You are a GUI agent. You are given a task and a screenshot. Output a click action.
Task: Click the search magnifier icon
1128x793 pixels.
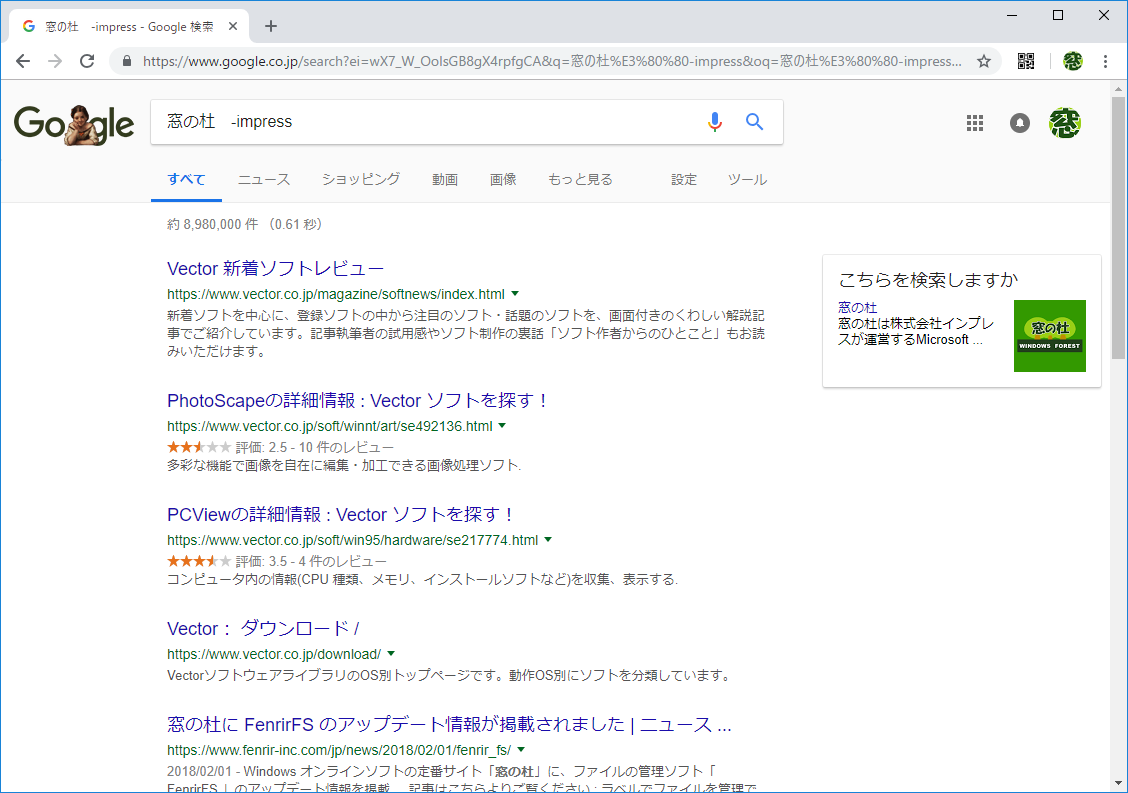(x=754, y=121)
